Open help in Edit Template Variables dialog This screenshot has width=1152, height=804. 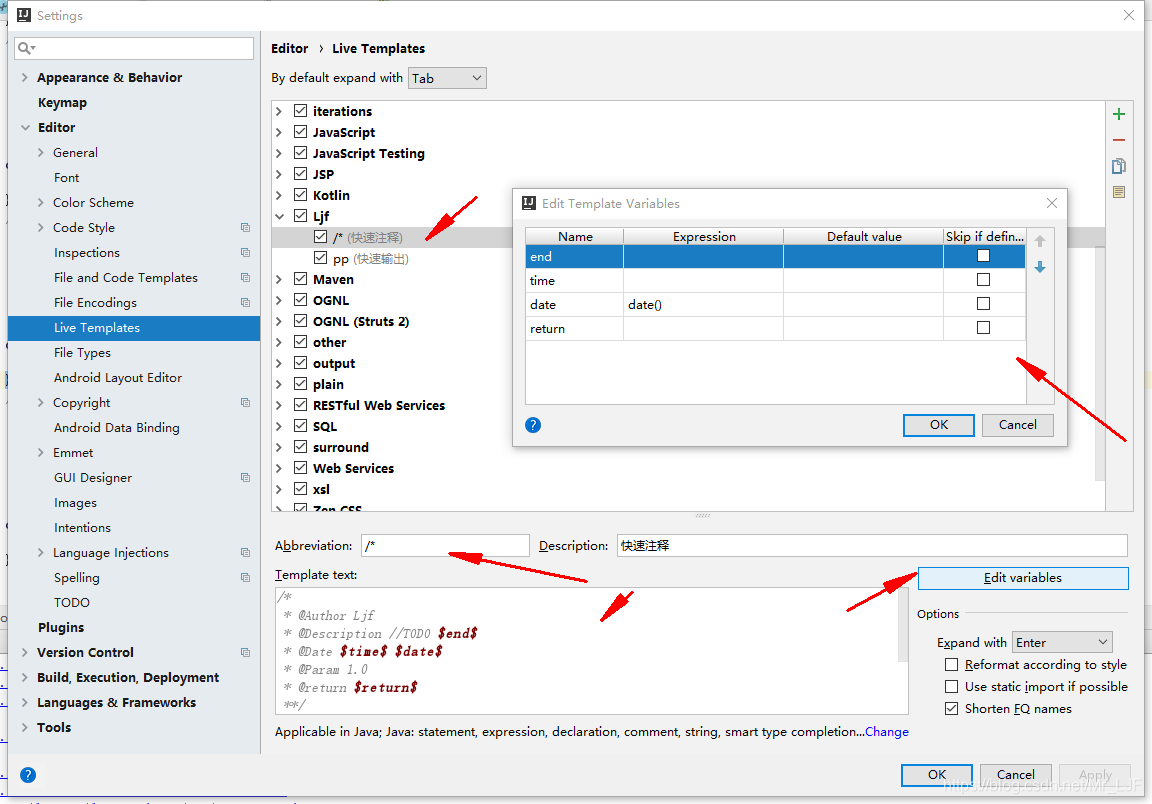click(533, 425)
